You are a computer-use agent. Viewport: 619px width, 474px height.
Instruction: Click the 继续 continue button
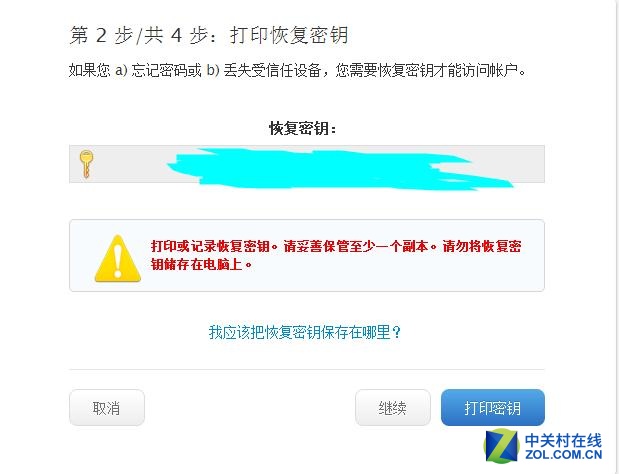392,407
